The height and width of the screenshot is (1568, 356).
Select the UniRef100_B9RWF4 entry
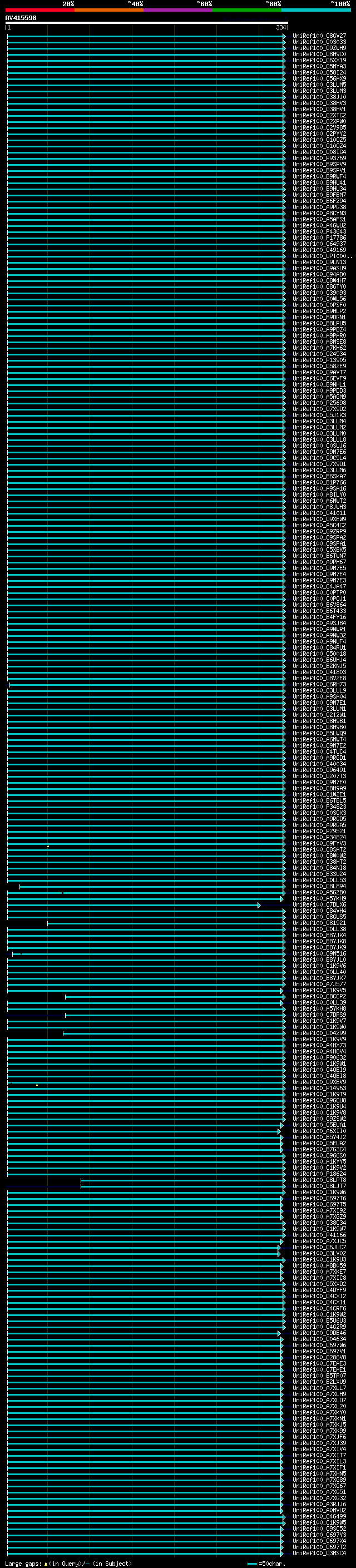[x=319, y=176]
